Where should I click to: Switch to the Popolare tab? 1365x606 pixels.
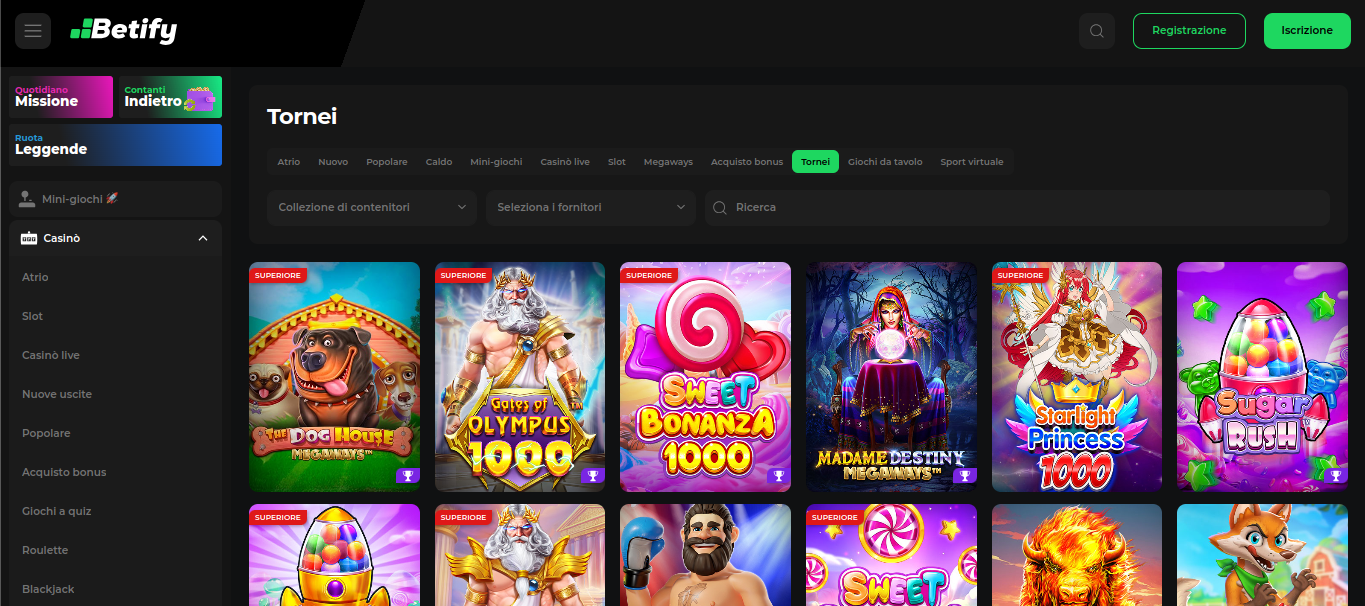387,162
